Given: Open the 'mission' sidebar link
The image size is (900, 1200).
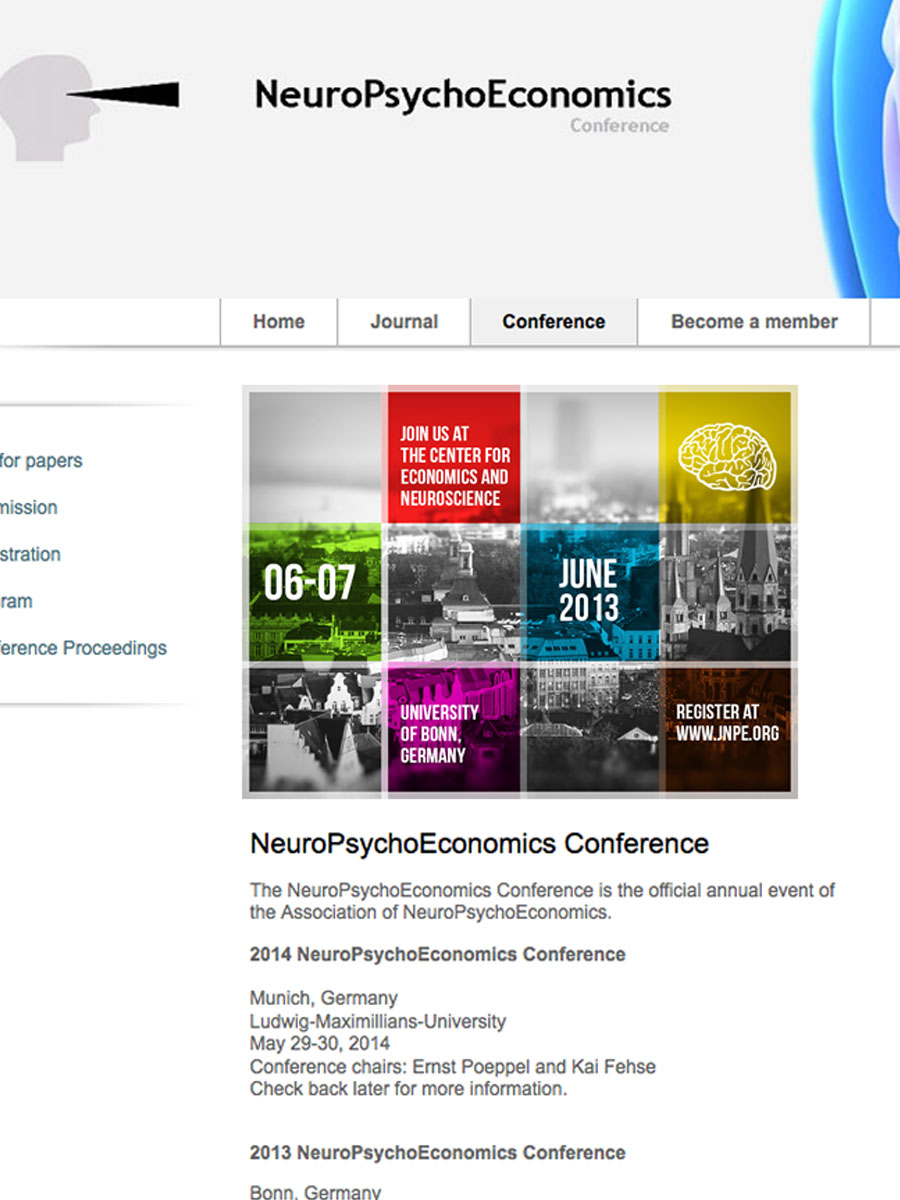Looking at the screenshot, I should (x=29, y=508).
